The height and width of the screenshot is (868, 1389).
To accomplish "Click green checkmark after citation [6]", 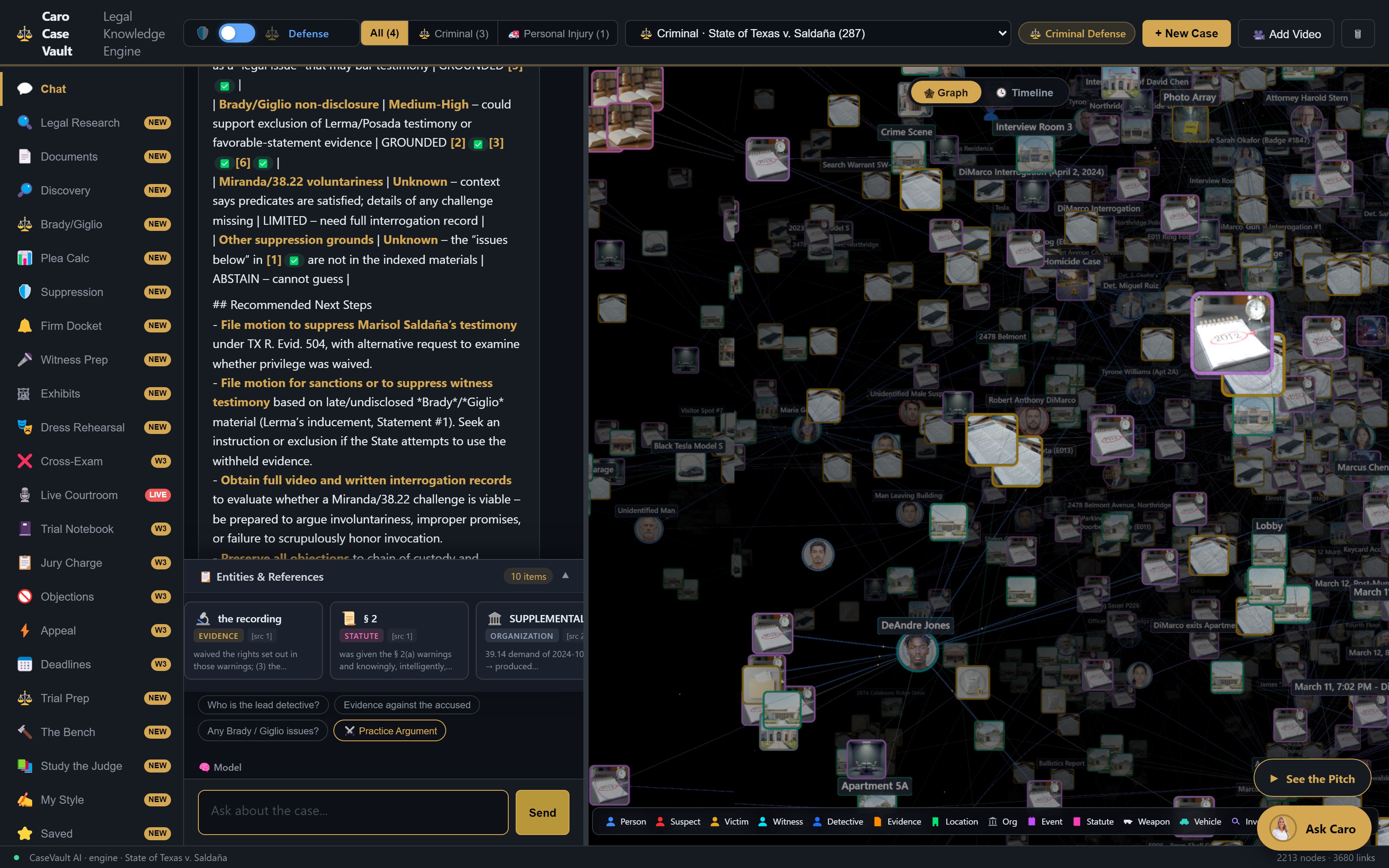I will coord(263,164).
